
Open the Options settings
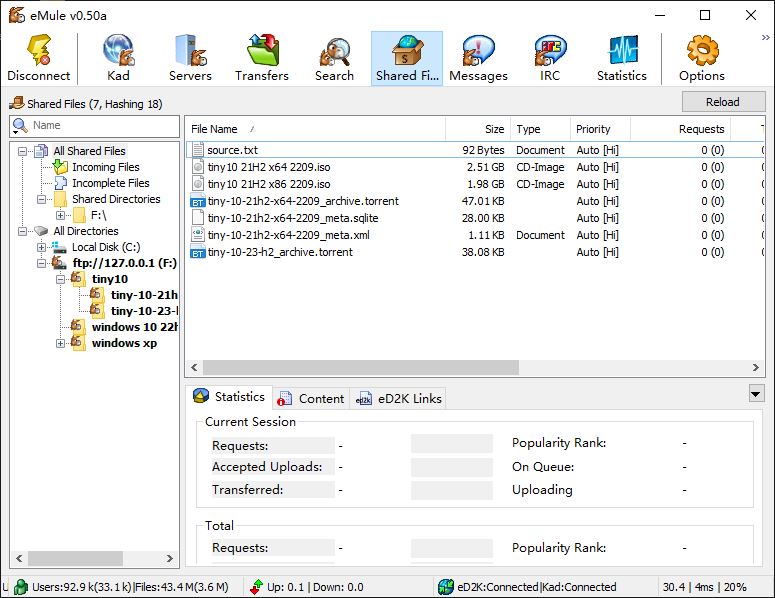[702, 58]
